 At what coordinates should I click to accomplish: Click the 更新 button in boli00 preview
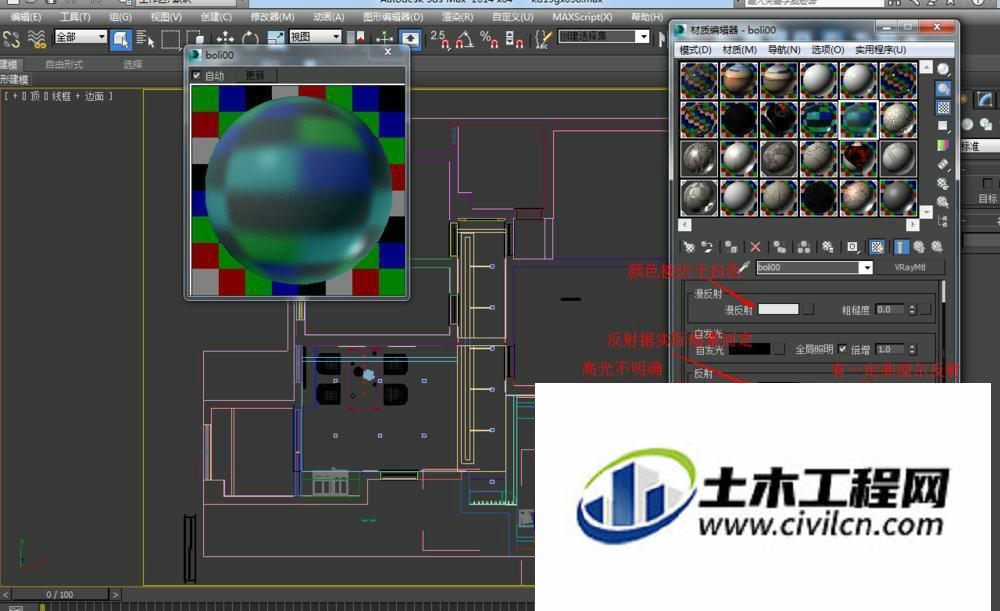255,75
